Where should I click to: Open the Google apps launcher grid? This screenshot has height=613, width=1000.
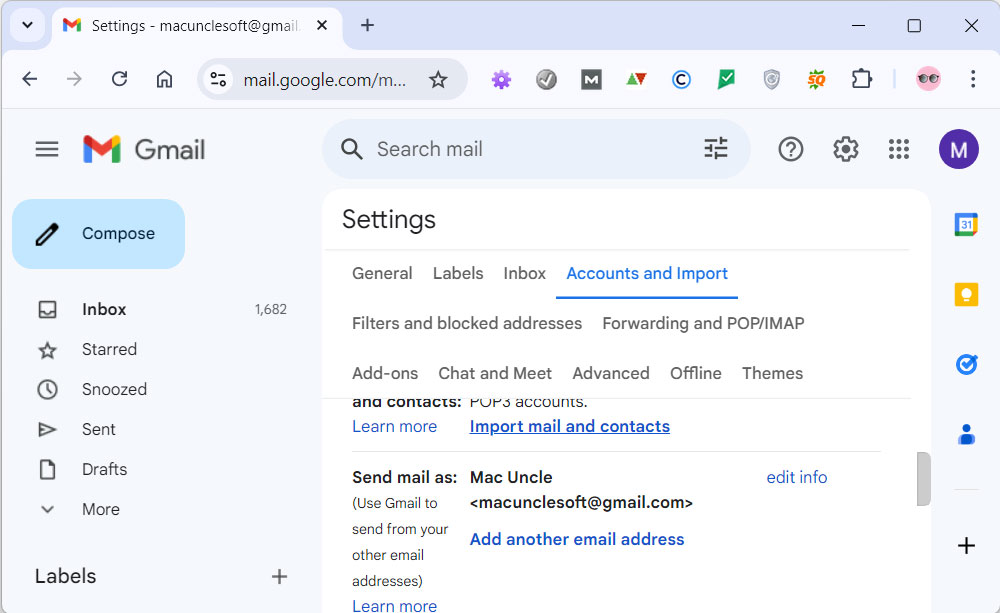[x=898, y=148]
